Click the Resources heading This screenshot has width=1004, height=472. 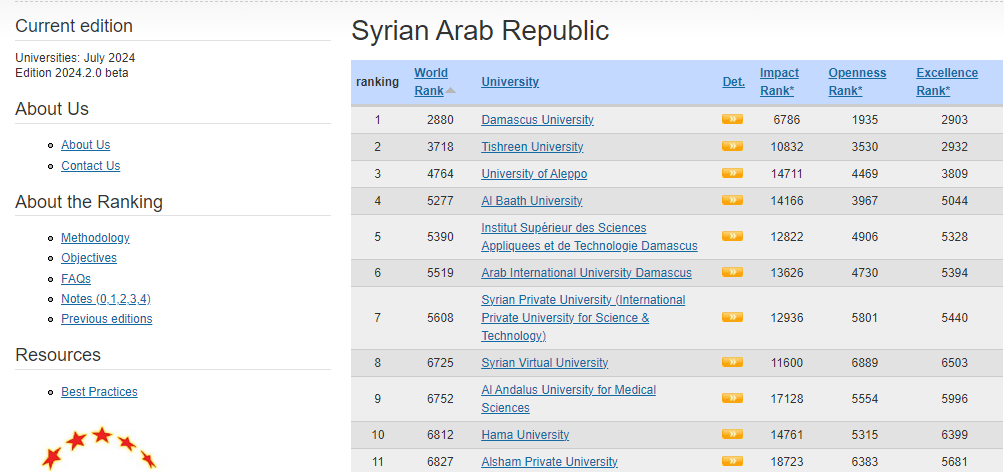58,355
